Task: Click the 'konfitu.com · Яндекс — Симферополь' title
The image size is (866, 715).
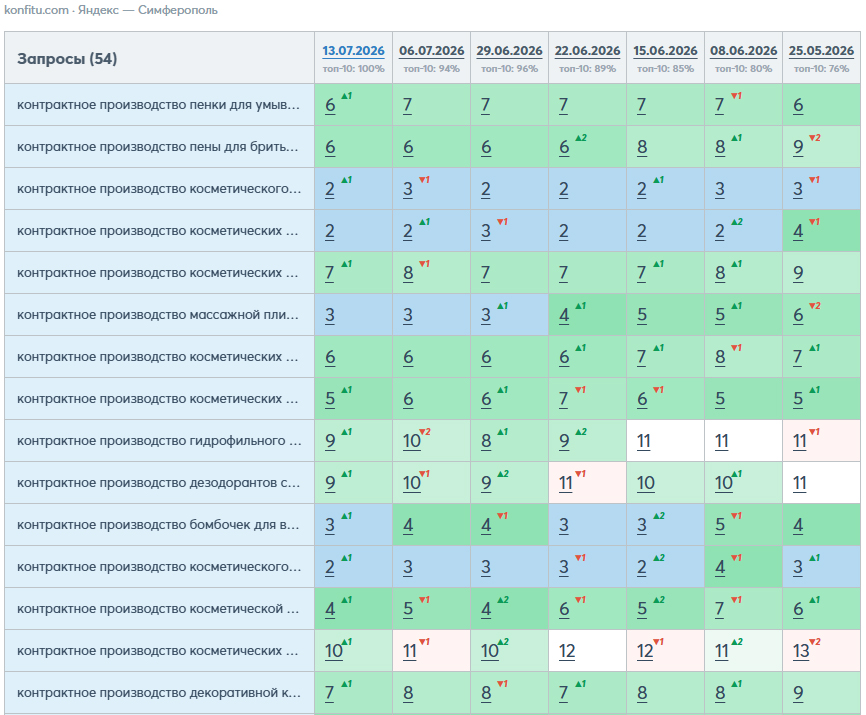Action: 110,10
